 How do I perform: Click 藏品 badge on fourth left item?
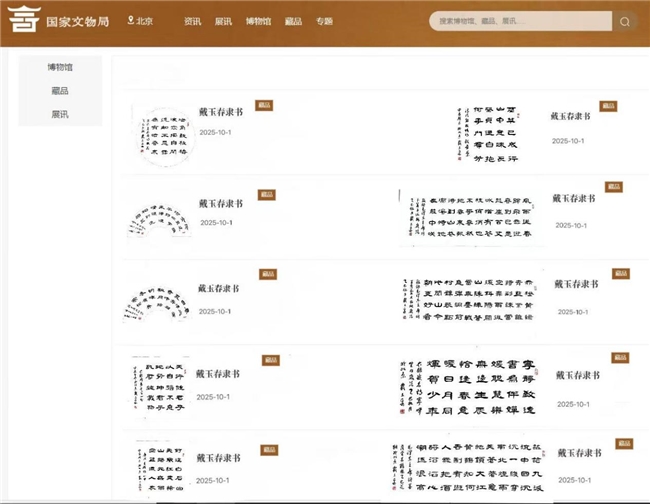pos(270,360)
